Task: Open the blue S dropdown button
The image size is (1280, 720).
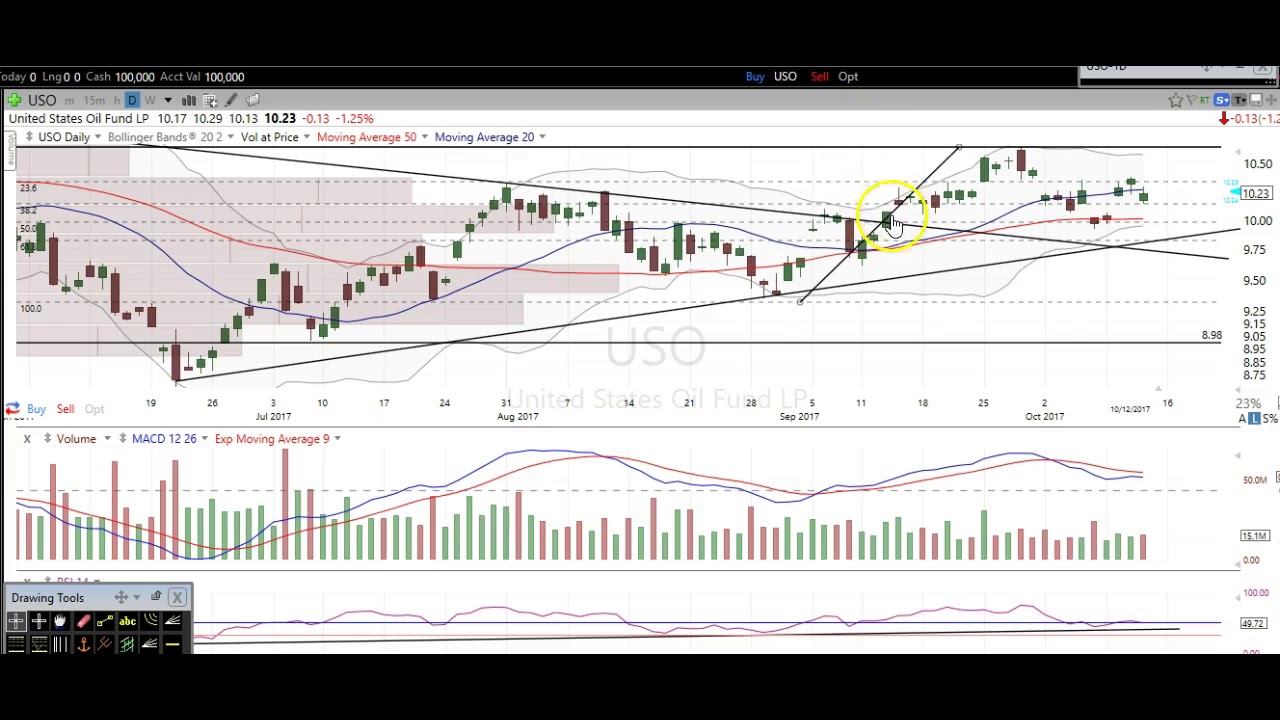Action: [1222, 100]
